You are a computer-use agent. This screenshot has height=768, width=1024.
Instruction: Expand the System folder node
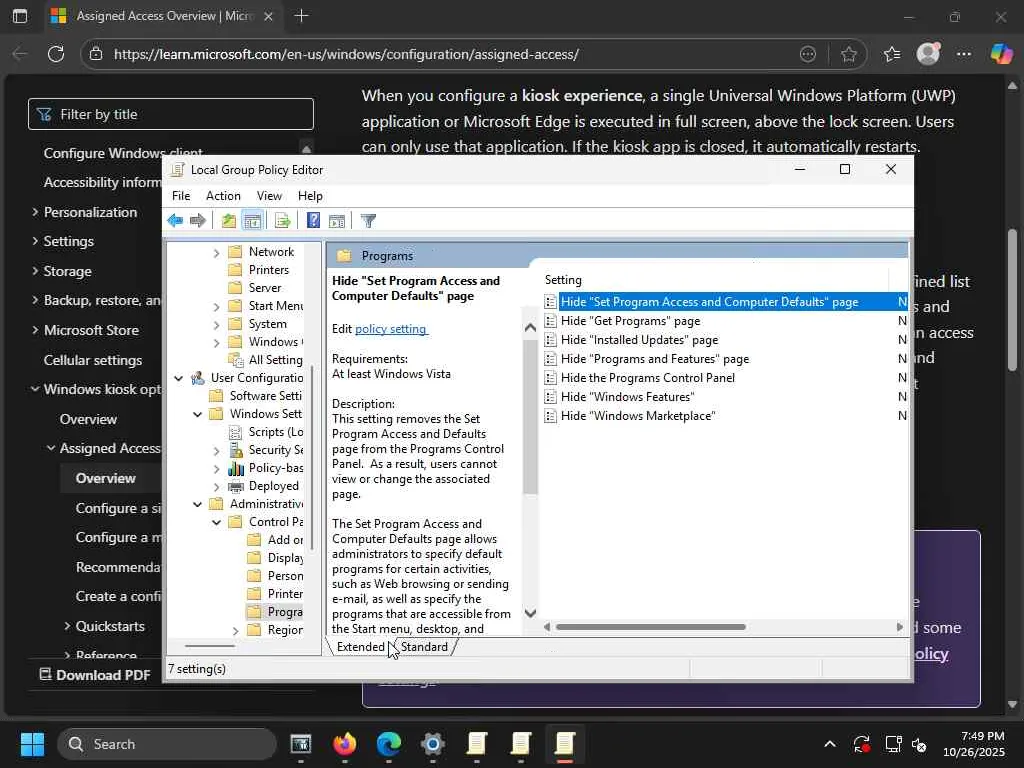coord(216,325)
